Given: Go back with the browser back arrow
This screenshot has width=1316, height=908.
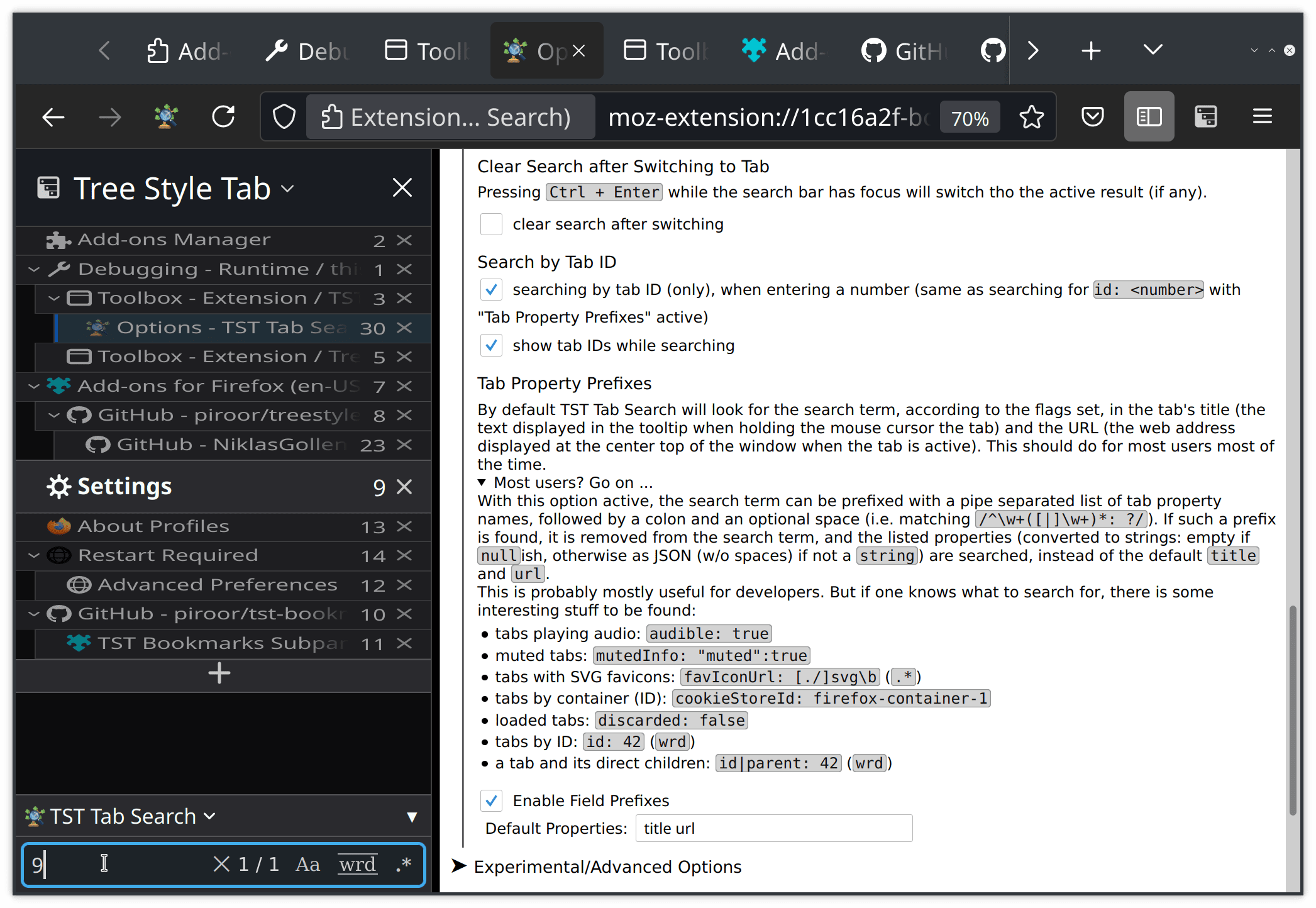Looking at the screenshot, I should coord(53,118).
